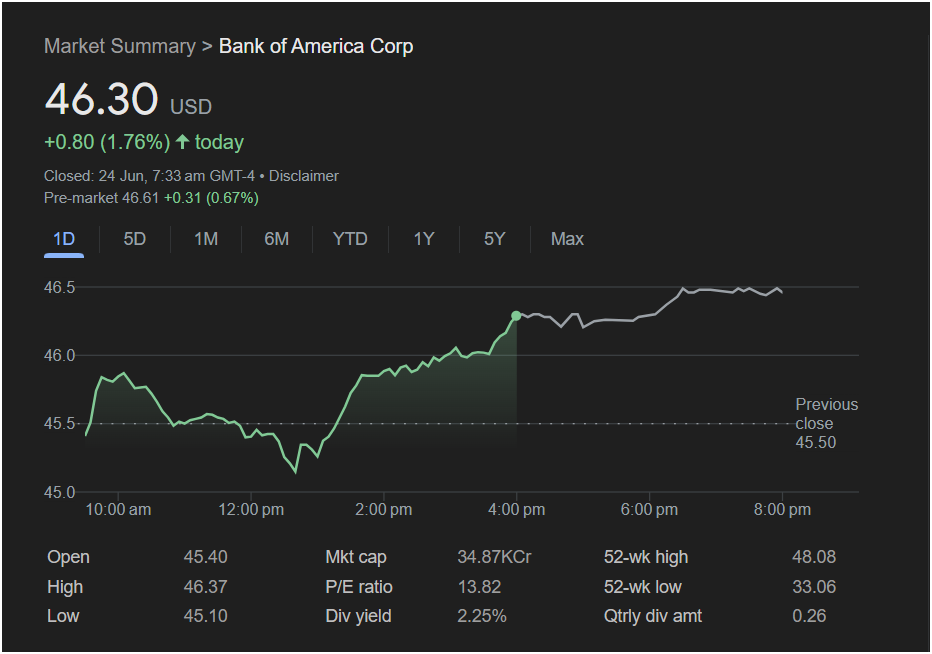Click the P/E ratio value 13.82
Viewport: 932px width, 654px height.
tap(479, 587)
